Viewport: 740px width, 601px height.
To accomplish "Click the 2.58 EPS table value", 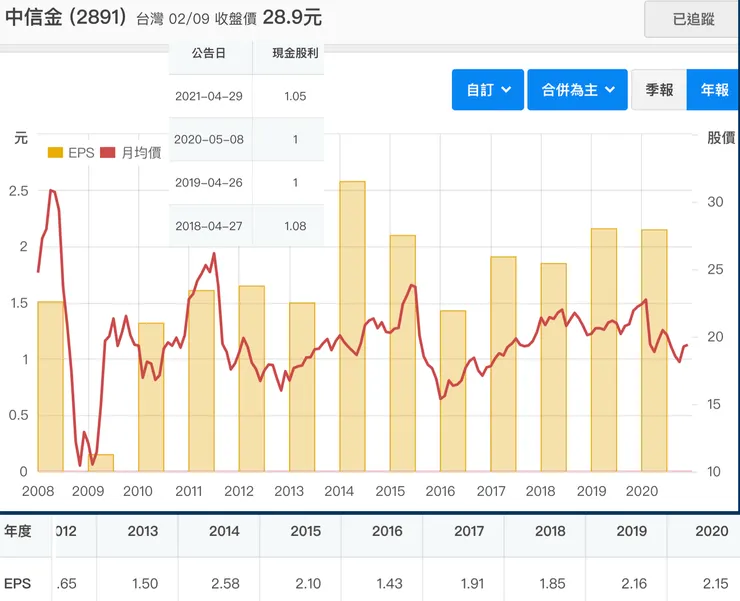I will tap(225, 584).
